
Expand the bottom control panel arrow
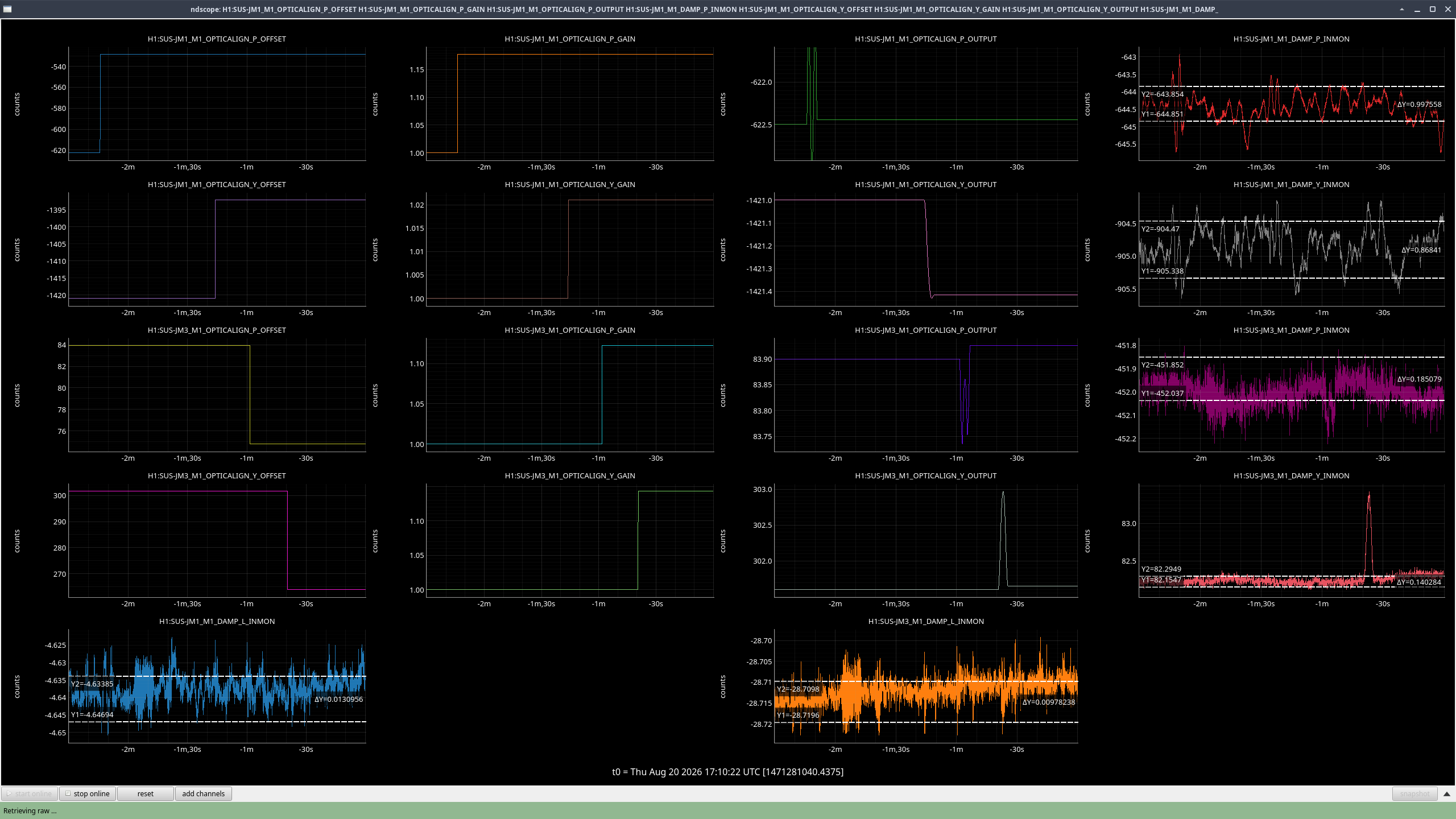1447,793
